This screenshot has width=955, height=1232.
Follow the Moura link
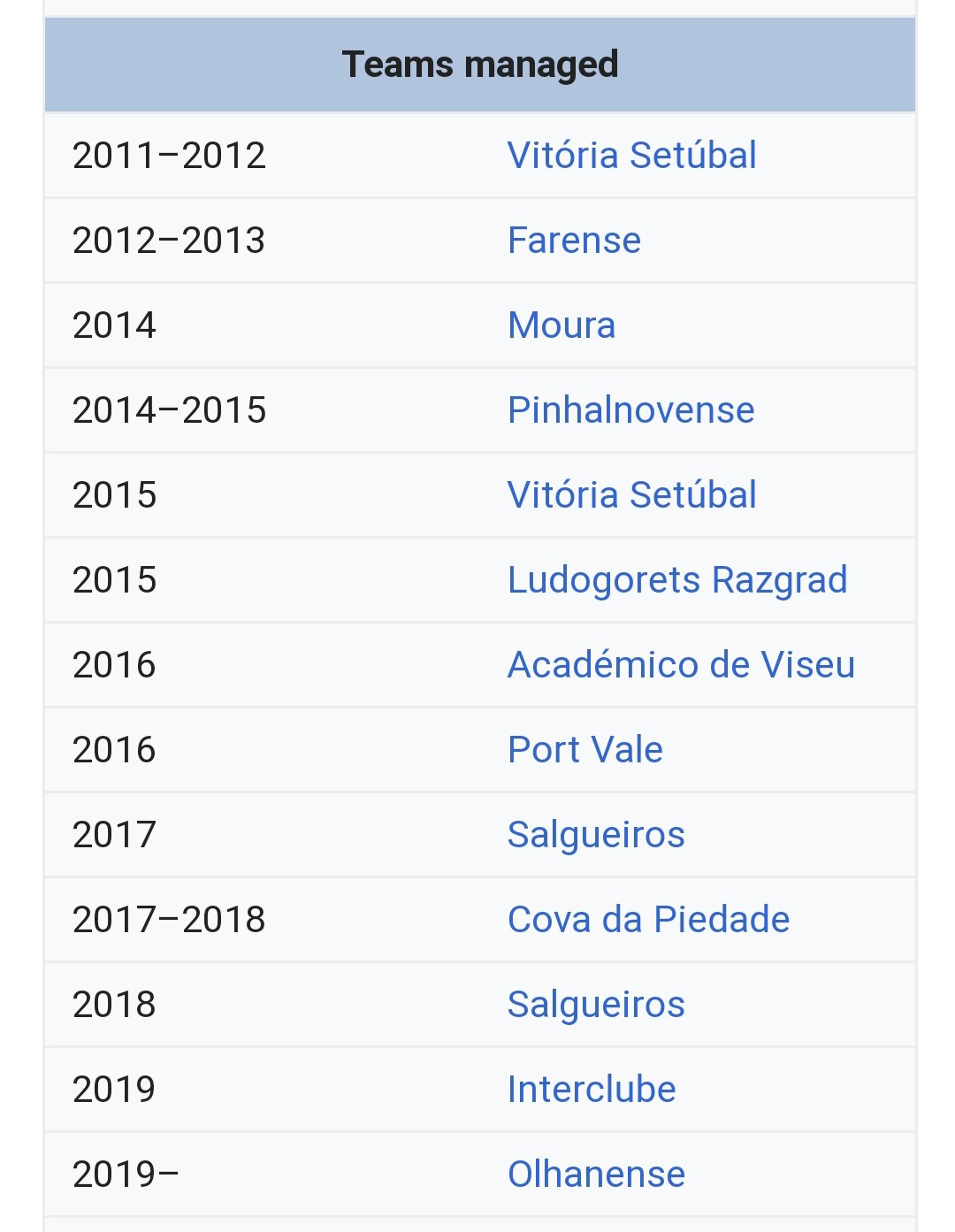(562, 325)
